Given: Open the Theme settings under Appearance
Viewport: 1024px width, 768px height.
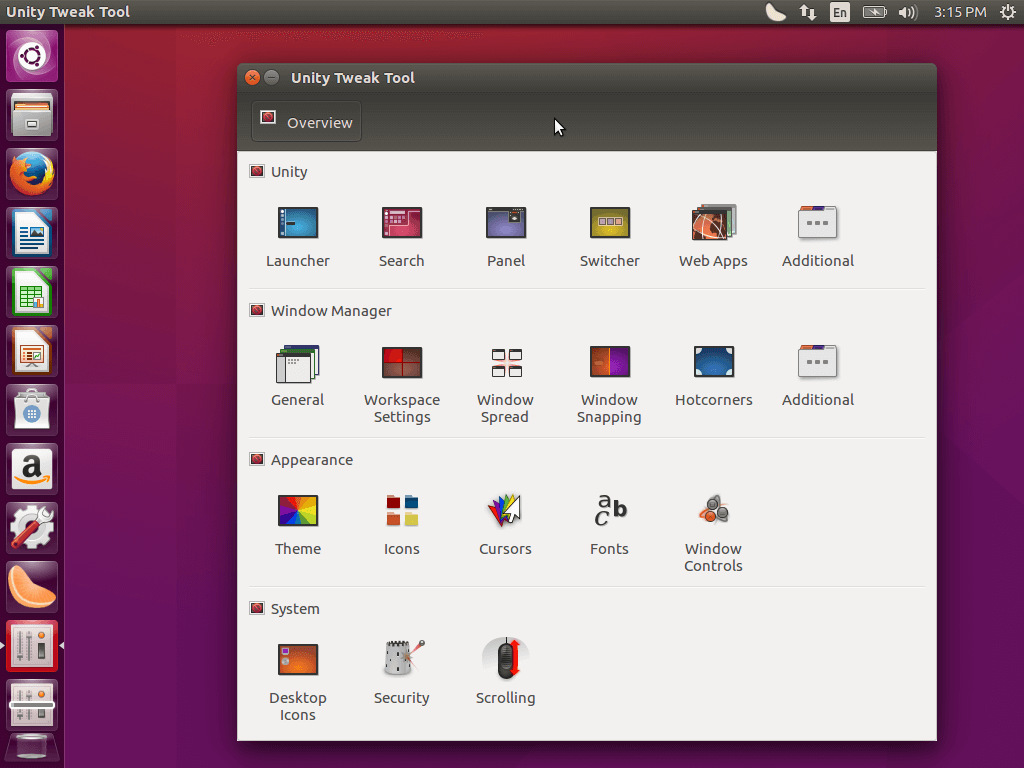Looking at the screenshot, I should coord(297,510).
